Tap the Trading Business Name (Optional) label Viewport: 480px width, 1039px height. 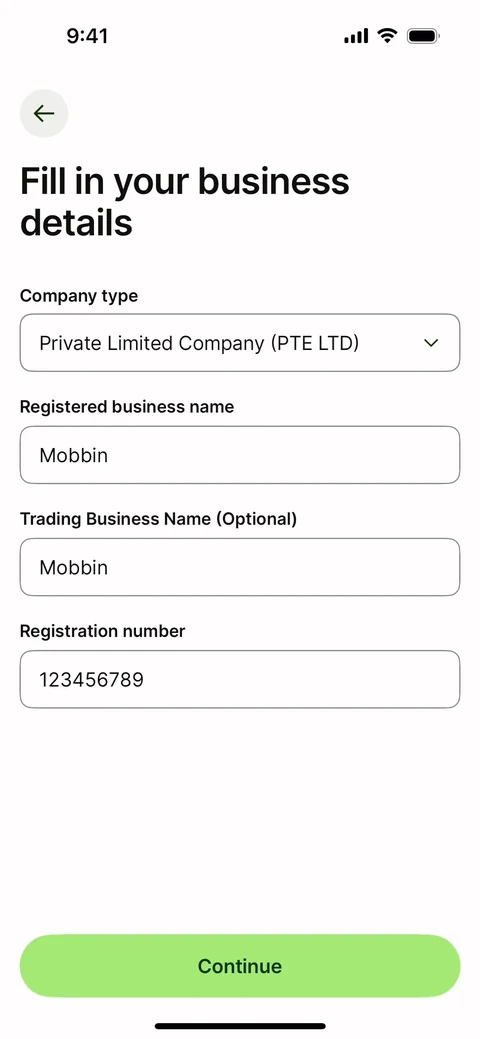click(158, 519)
